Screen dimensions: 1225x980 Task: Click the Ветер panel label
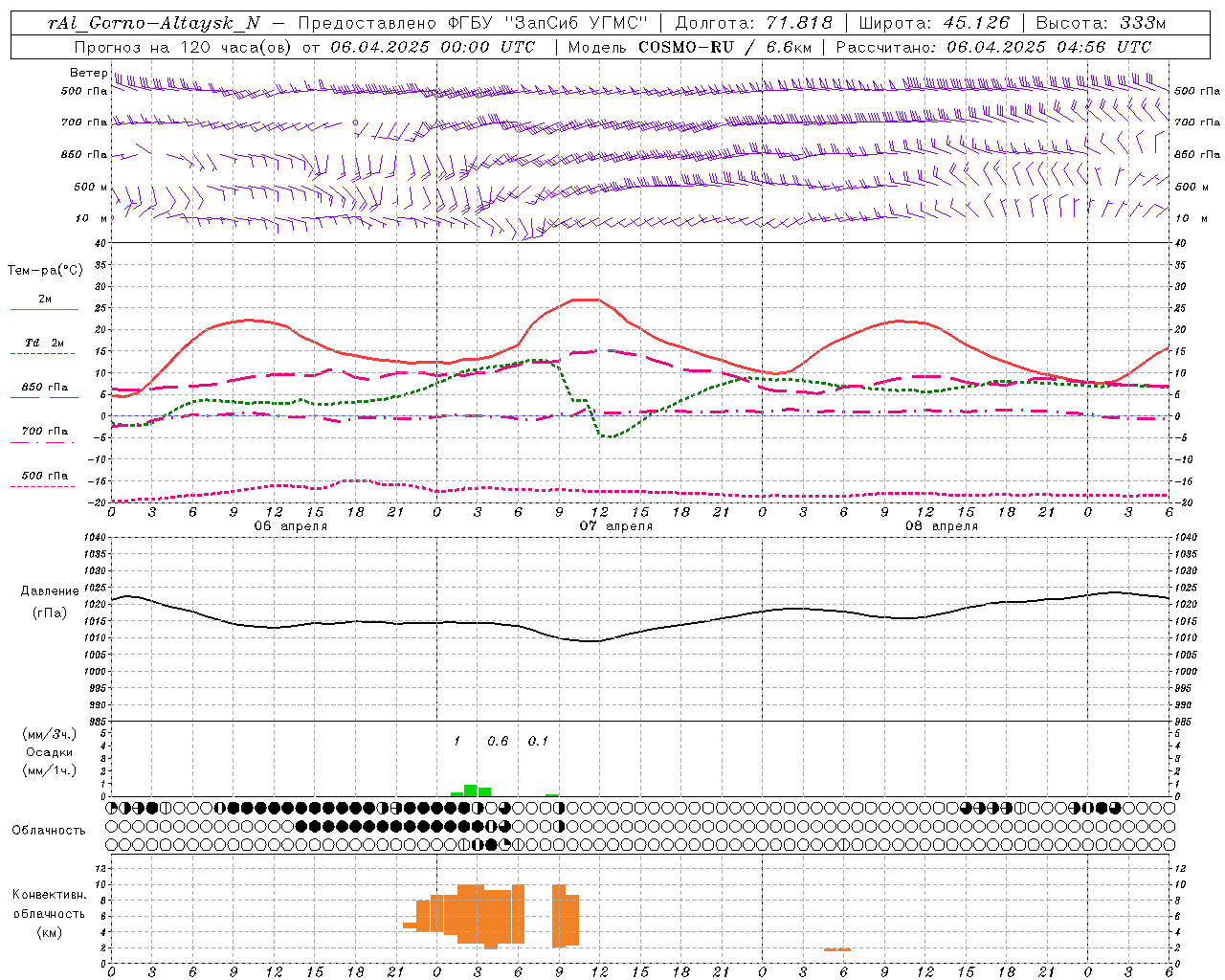point(89,73)
